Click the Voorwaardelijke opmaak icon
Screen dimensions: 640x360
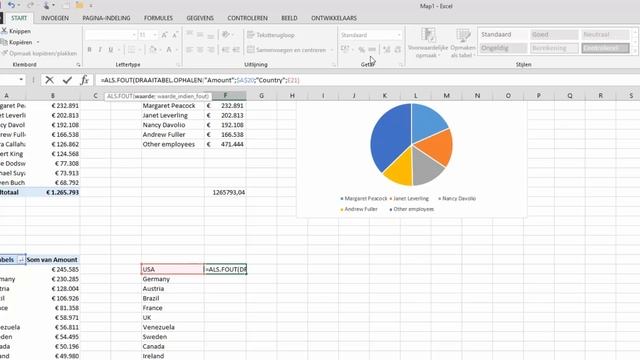tap(428, 43)
